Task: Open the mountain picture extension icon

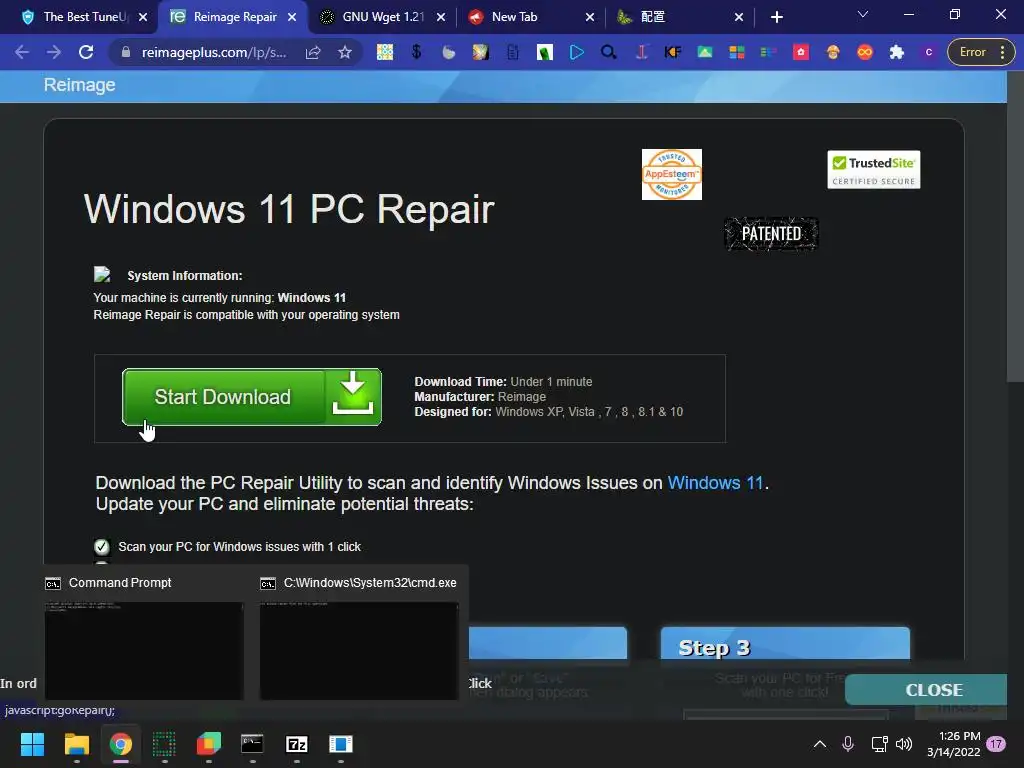Action: (x=705, y=52)
